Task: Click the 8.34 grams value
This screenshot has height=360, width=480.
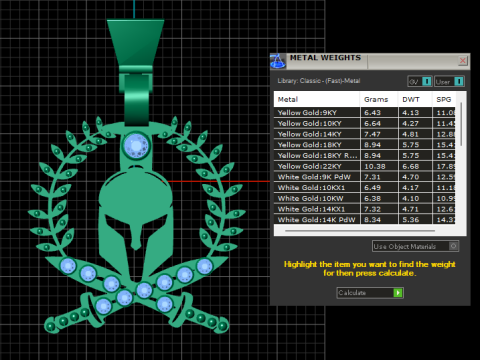Action: coord(372,219)
